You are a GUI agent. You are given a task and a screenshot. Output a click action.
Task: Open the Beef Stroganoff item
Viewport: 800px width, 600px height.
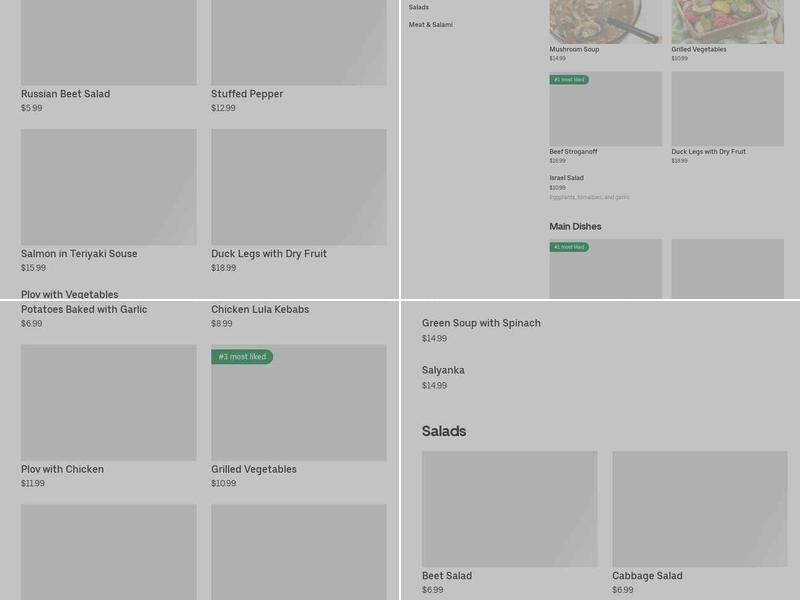[x=573, y=152]
